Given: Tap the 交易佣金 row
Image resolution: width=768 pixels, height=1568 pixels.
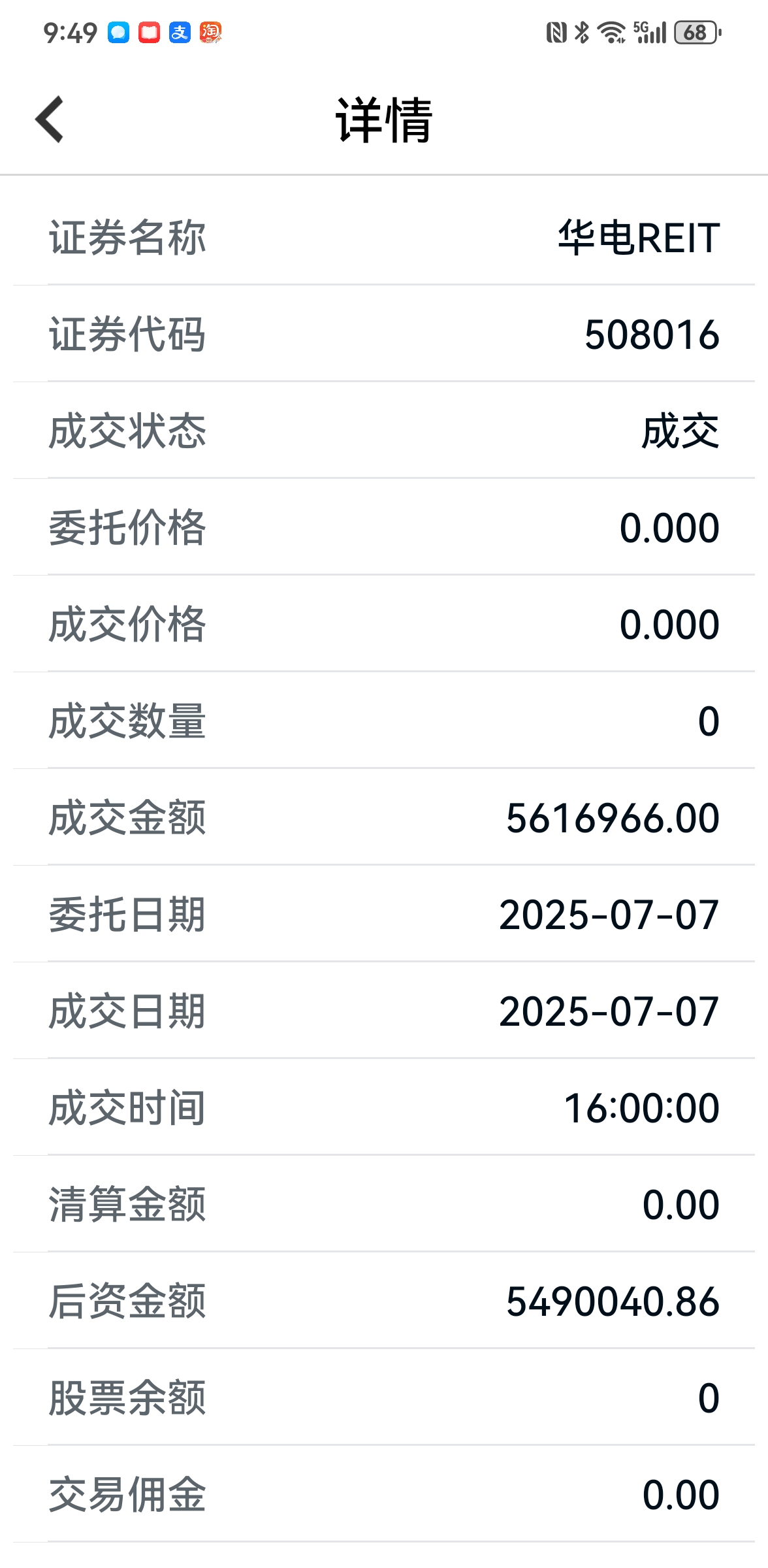Looking at the screenshot, I should 384,1494.
